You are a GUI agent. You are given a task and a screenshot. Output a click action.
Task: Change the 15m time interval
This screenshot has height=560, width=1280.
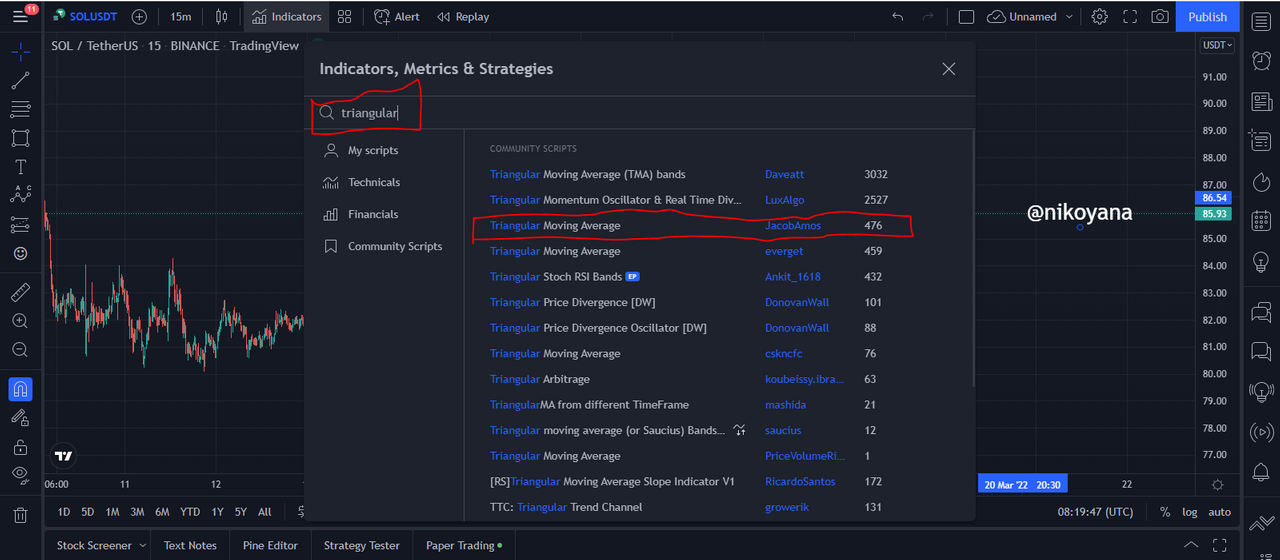point(180,17)
